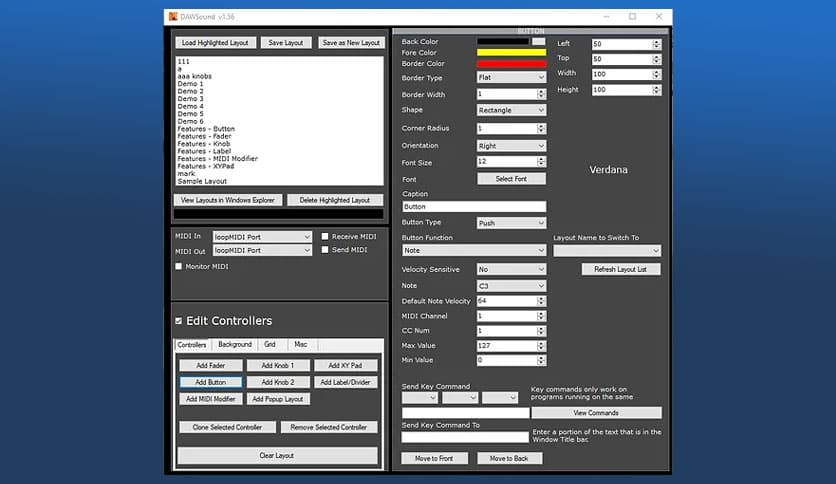Click the Border Width stepper
Image resolution: width=836 pixels, height=484 pixels.
tap(541, 94)
